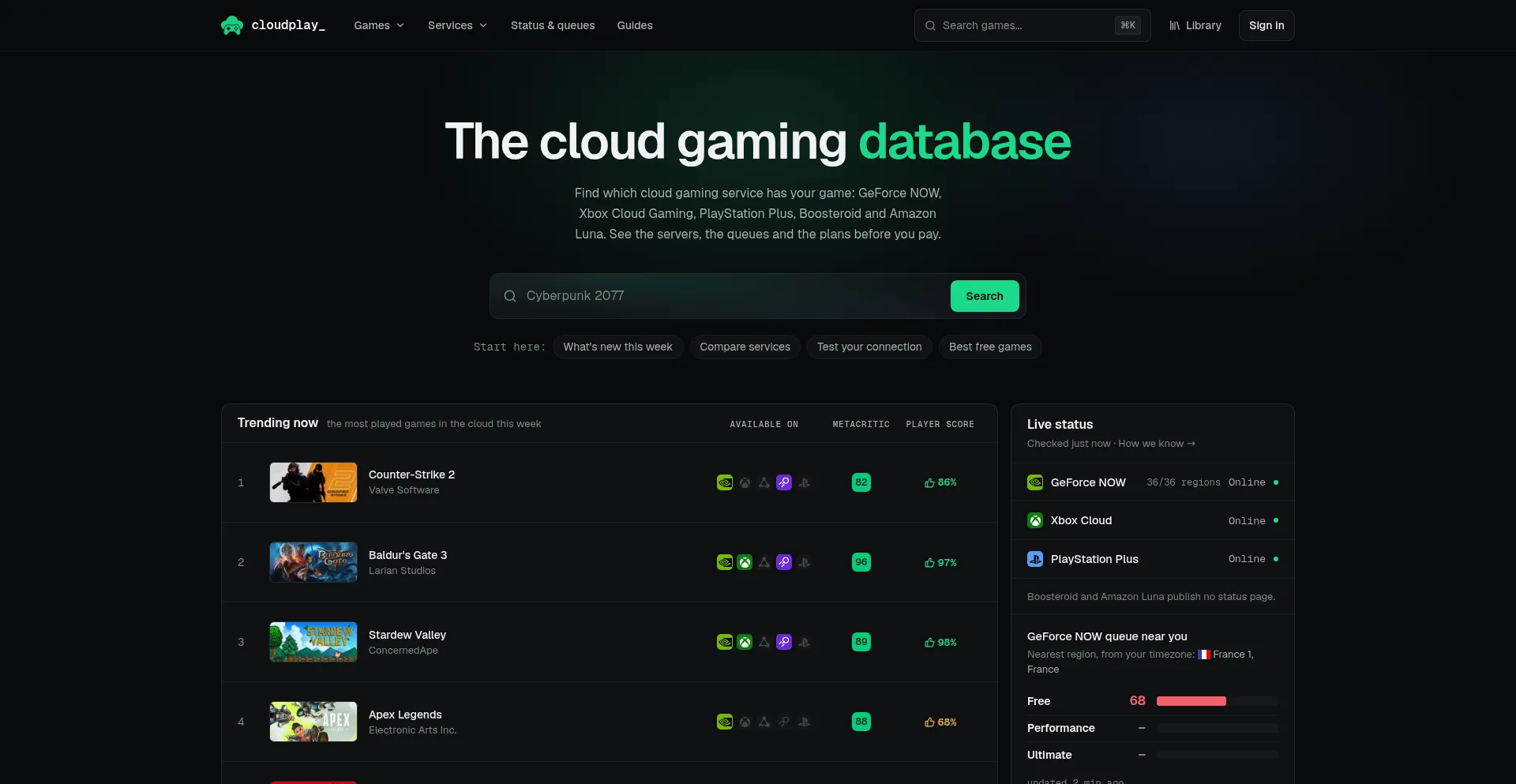Image resolution: width=1516 pixels, height=784 pixels.
Task: Follow the "How we know" link
Action: [x=1157, y=444]
